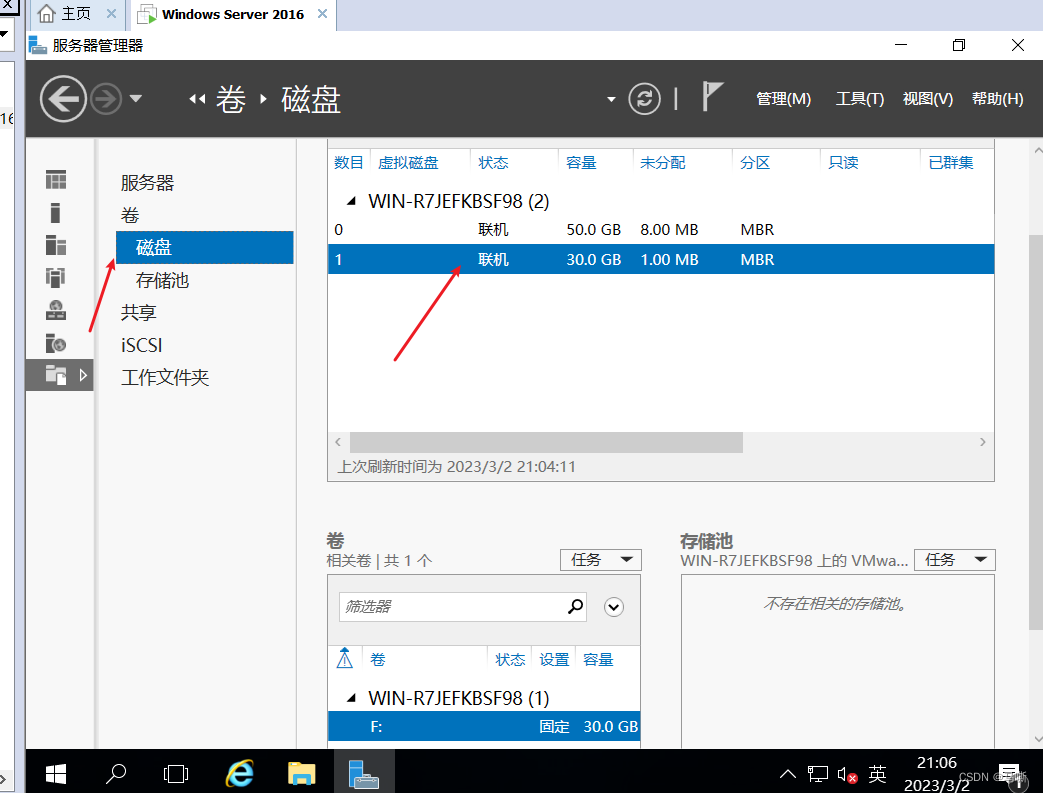Click the breadcrumb double-arrow before 卷
The width and height of the screenshot is (1043, 793).
(197, 99)
